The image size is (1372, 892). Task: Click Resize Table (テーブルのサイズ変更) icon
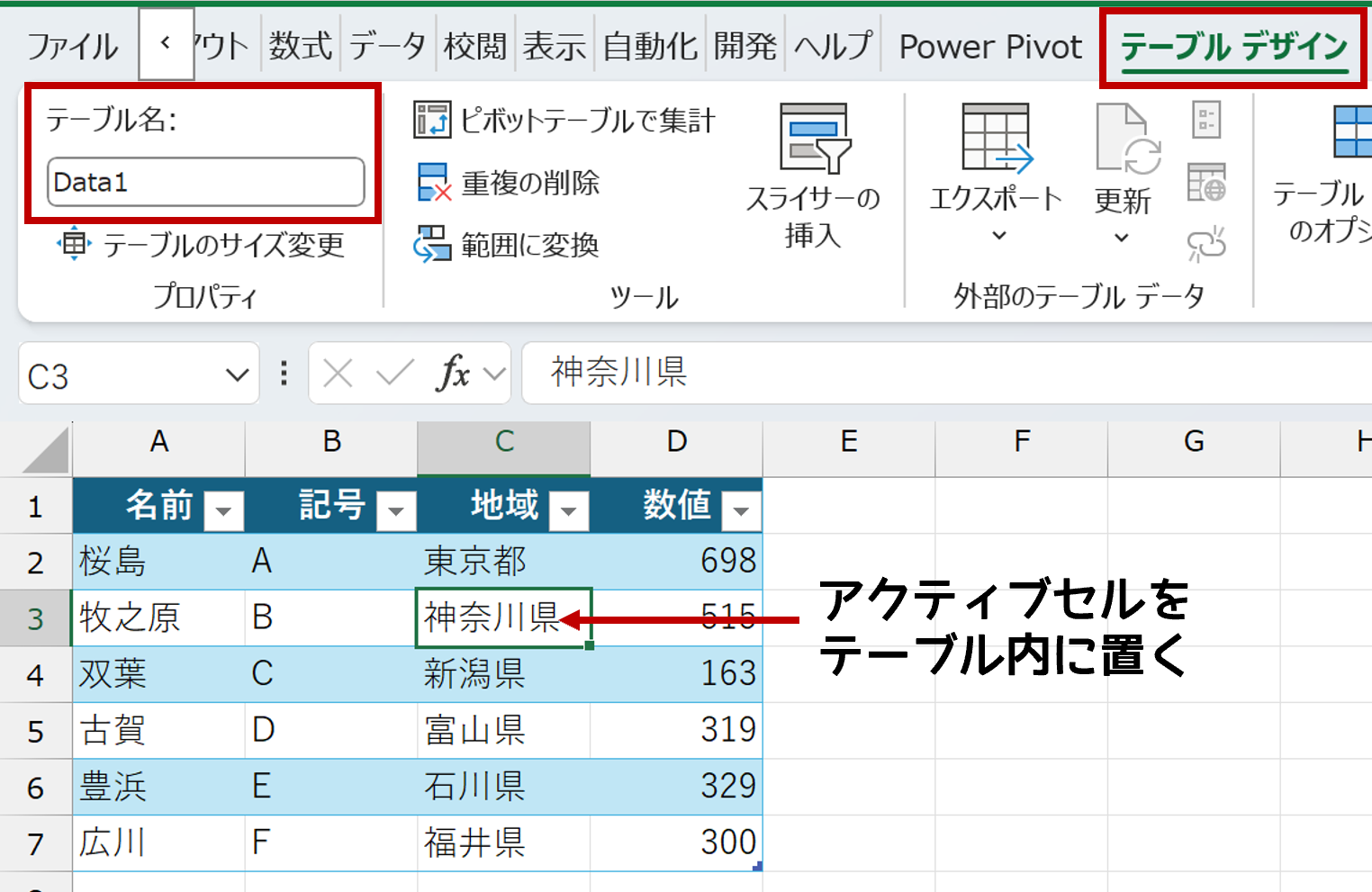pos(74,244)
